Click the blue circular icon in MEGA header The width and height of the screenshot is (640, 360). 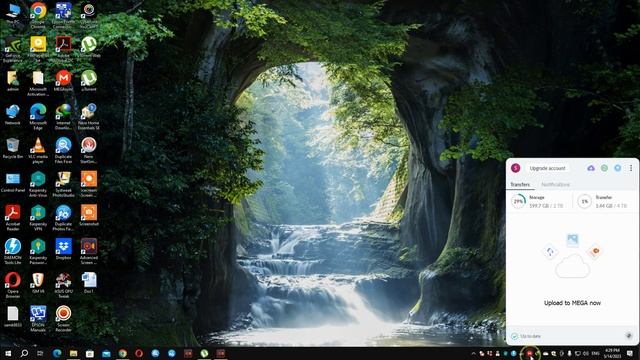618,168
